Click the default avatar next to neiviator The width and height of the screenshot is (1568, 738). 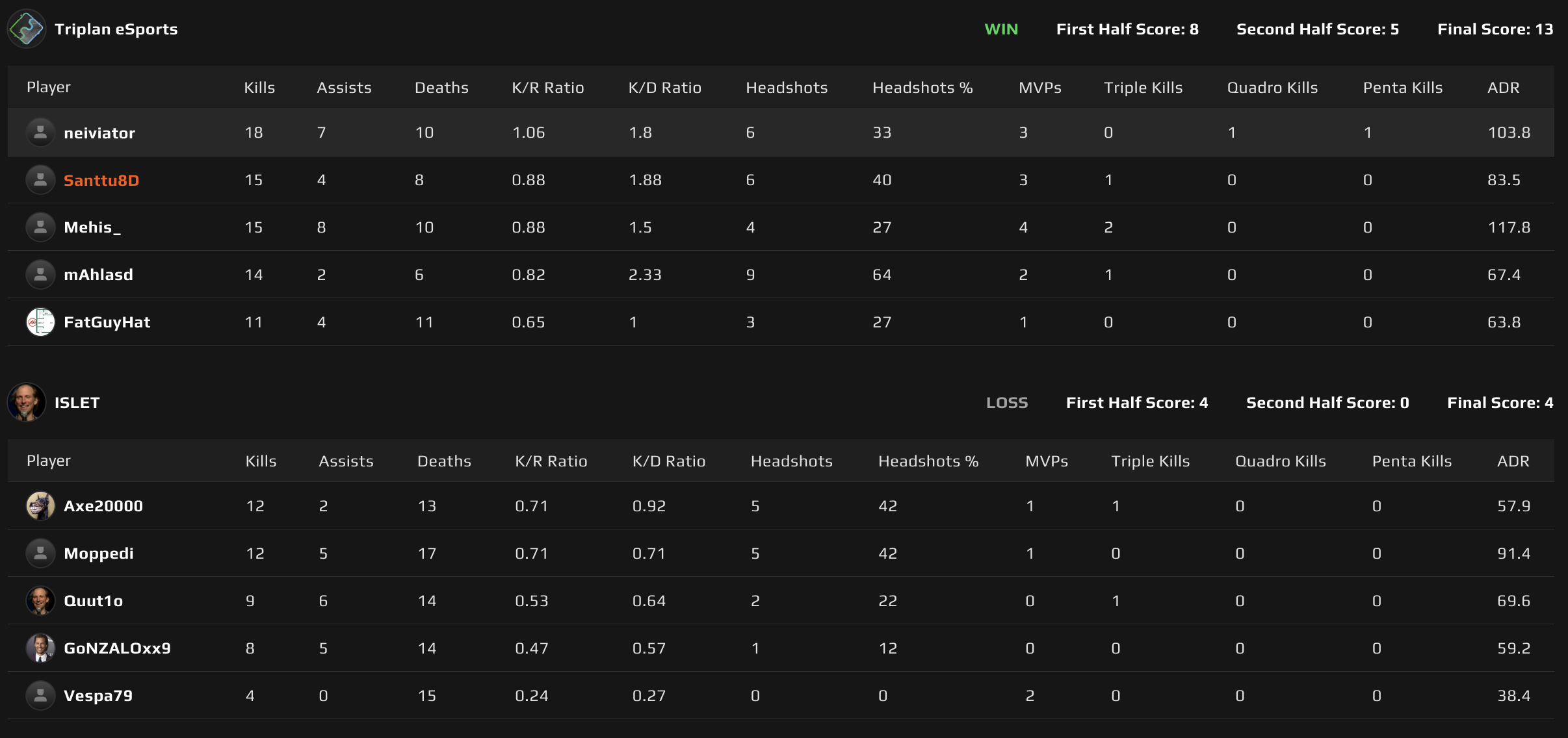[x=40, y=133]
